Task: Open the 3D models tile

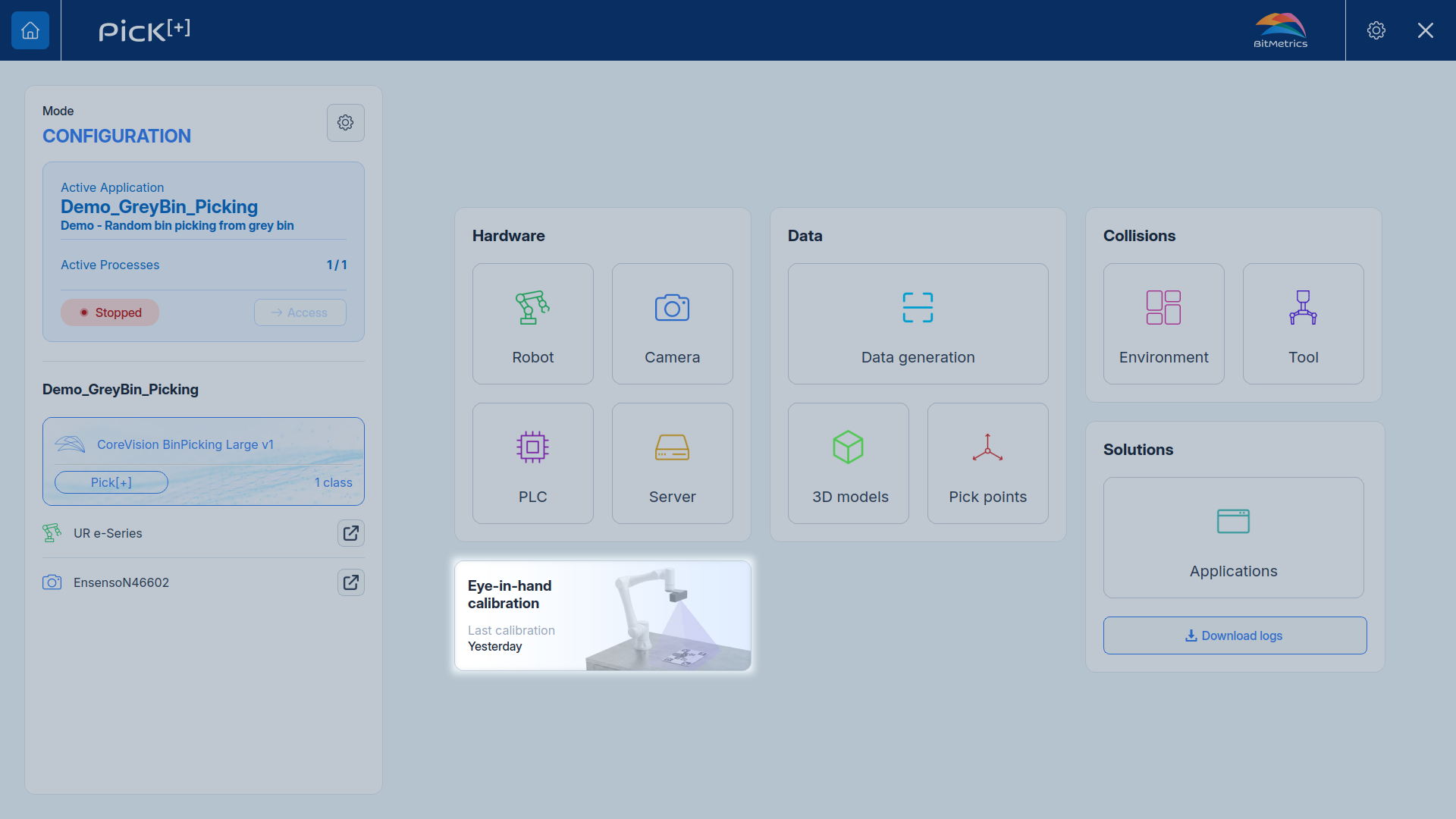Action: (849, 463)
